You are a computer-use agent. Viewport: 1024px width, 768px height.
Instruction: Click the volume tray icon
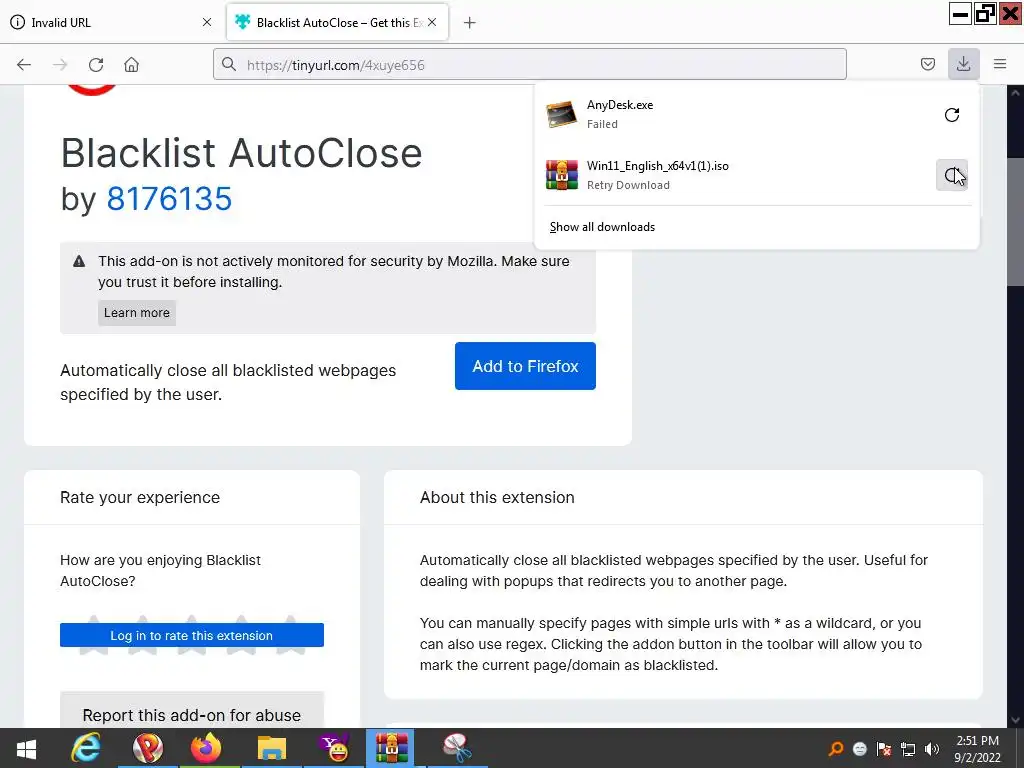(931, 749)
